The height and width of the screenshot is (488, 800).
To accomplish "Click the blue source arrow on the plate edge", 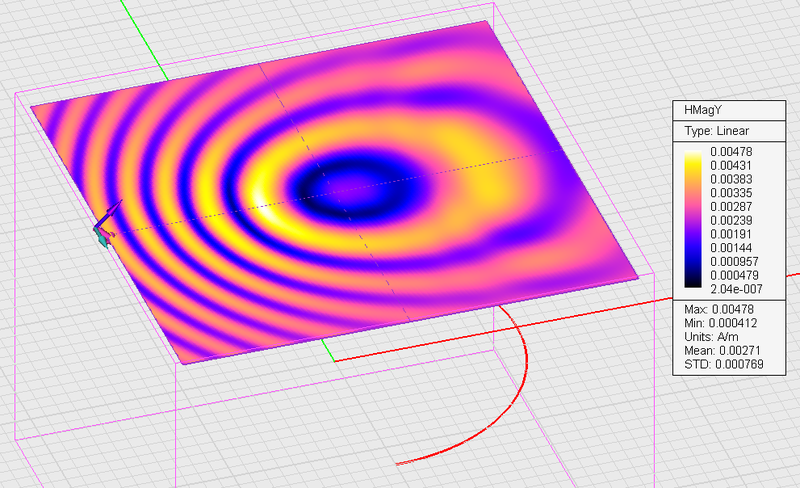I will (112, 211).
